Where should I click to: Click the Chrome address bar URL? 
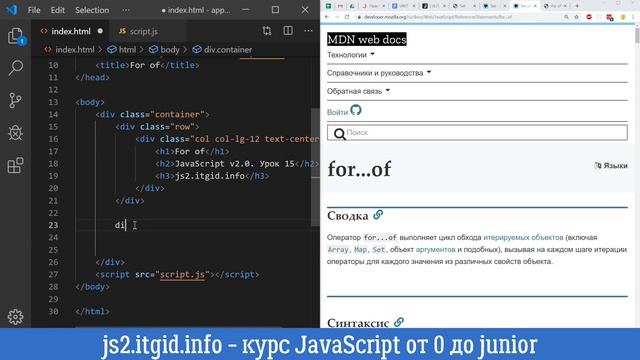438,17
